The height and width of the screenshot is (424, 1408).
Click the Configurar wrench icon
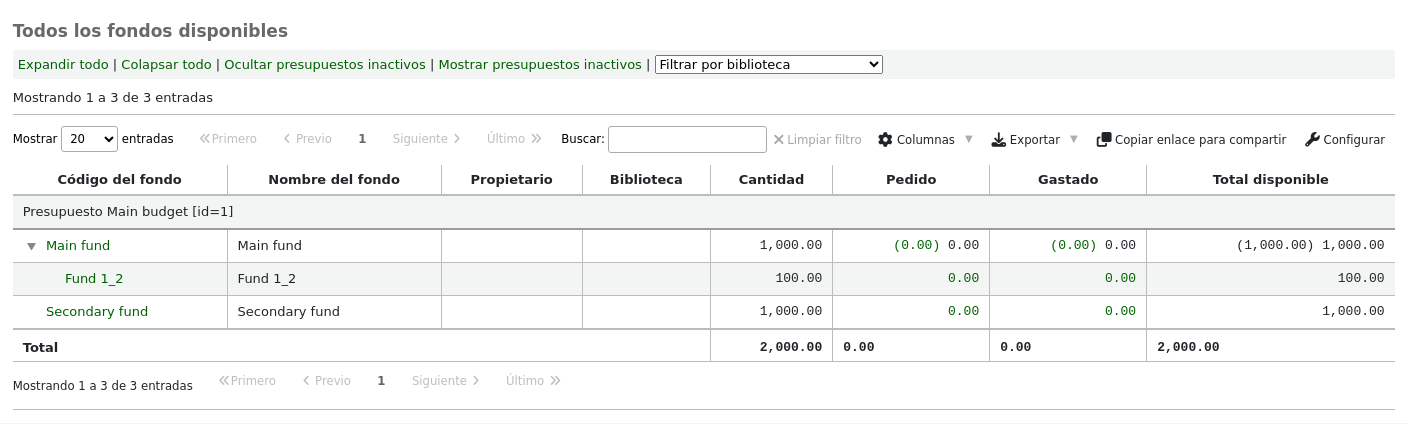(x=1313, y=140)
